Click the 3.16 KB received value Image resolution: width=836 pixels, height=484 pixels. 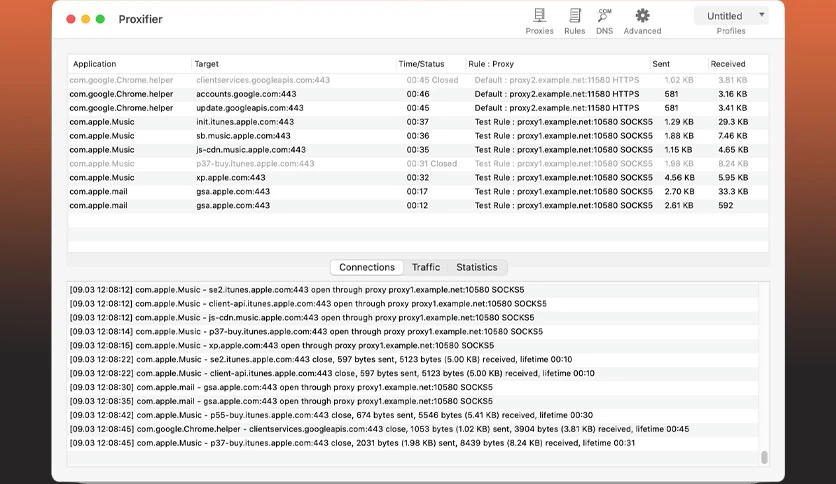point(733,94)
